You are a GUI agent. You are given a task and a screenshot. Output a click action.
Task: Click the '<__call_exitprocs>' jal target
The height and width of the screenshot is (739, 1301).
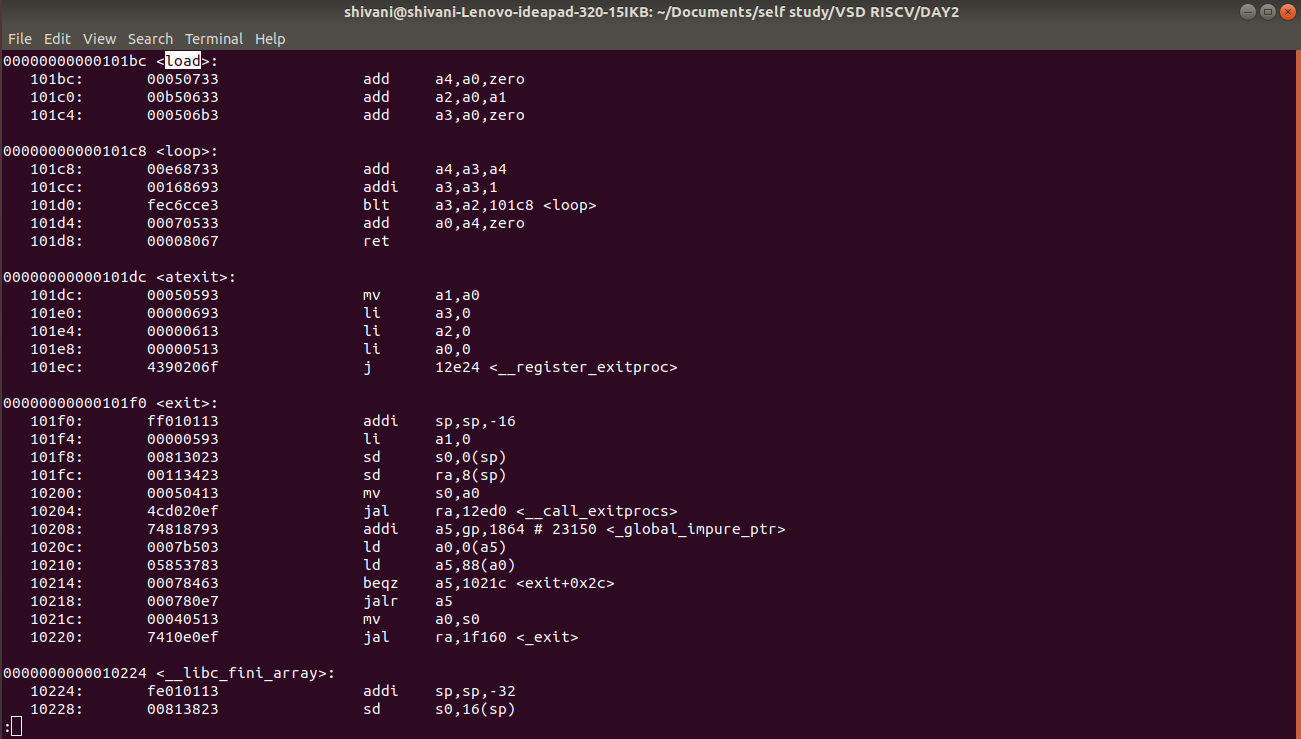click(597, 511)
